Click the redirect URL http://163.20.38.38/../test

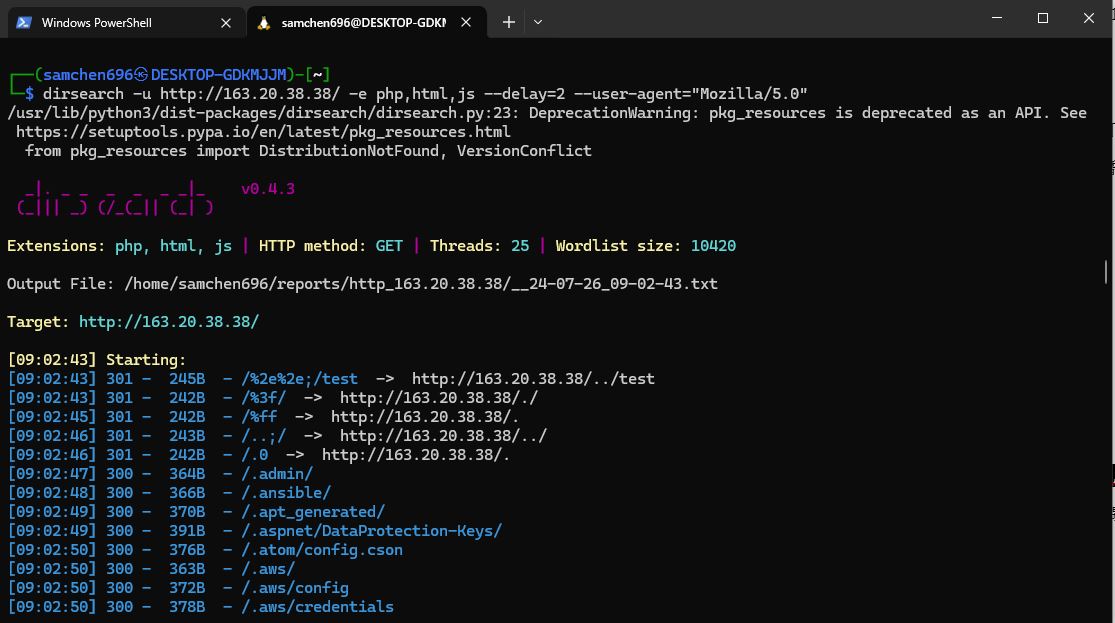tap(533, 378)
